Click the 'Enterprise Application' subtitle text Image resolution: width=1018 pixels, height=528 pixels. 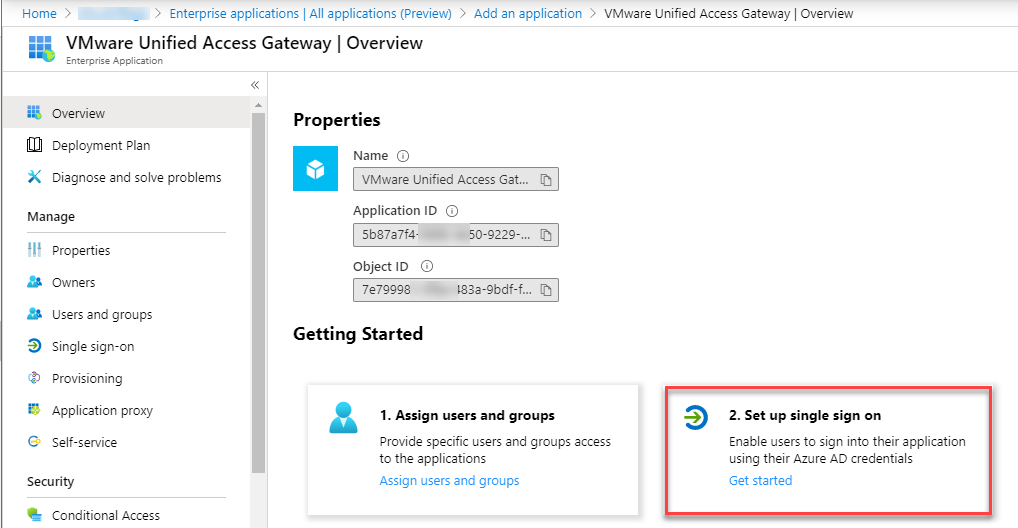click(114, 61)
